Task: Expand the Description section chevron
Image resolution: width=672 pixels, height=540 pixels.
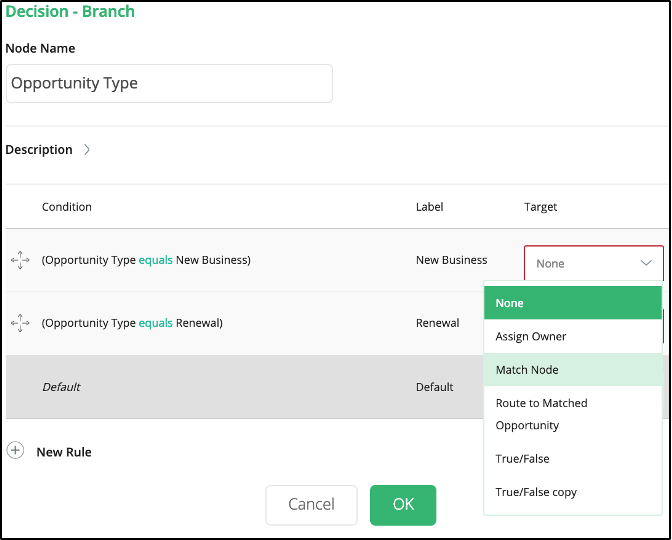Action: [87, 150]
